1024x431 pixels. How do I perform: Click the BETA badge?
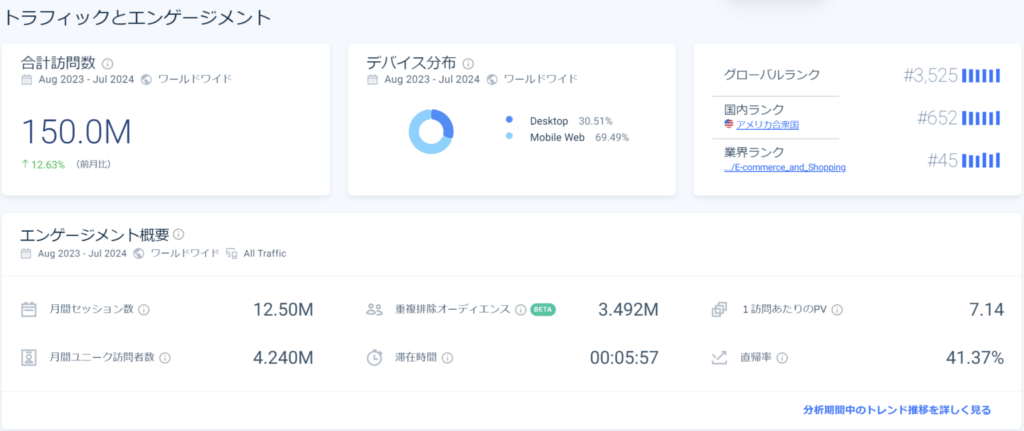tap(543, 310)
